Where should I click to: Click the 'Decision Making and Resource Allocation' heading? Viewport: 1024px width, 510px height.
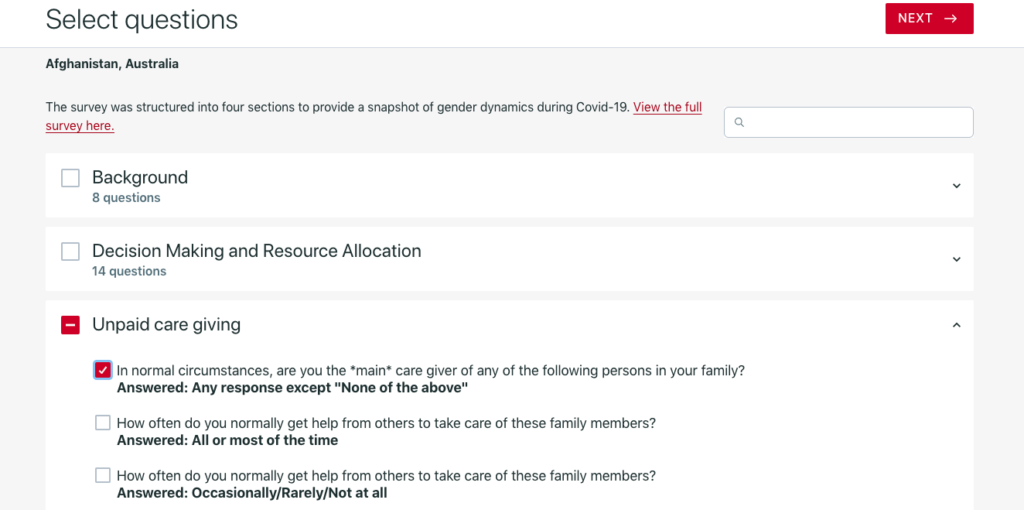click(256, 251)
